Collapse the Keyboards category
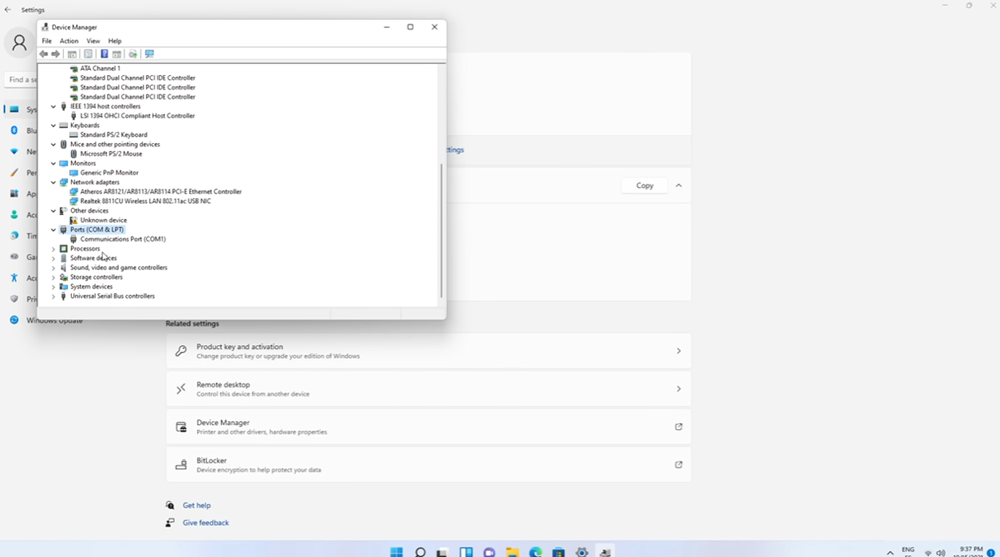Screen dimensions: 1000x557 [x=54, y=126]
